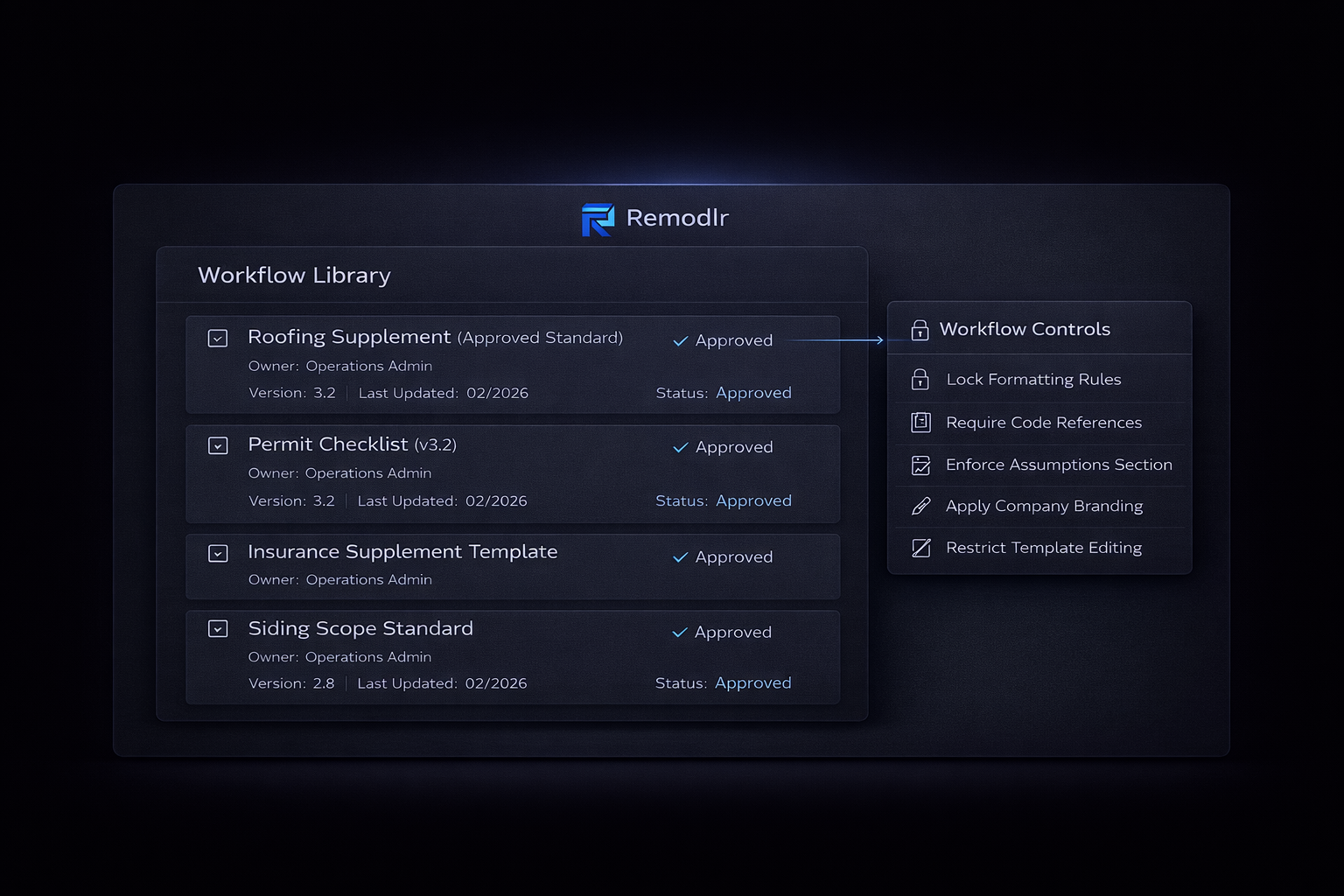
Task: Click the lock icon for Lock Formatting Rules
Action: click(920, 379)
